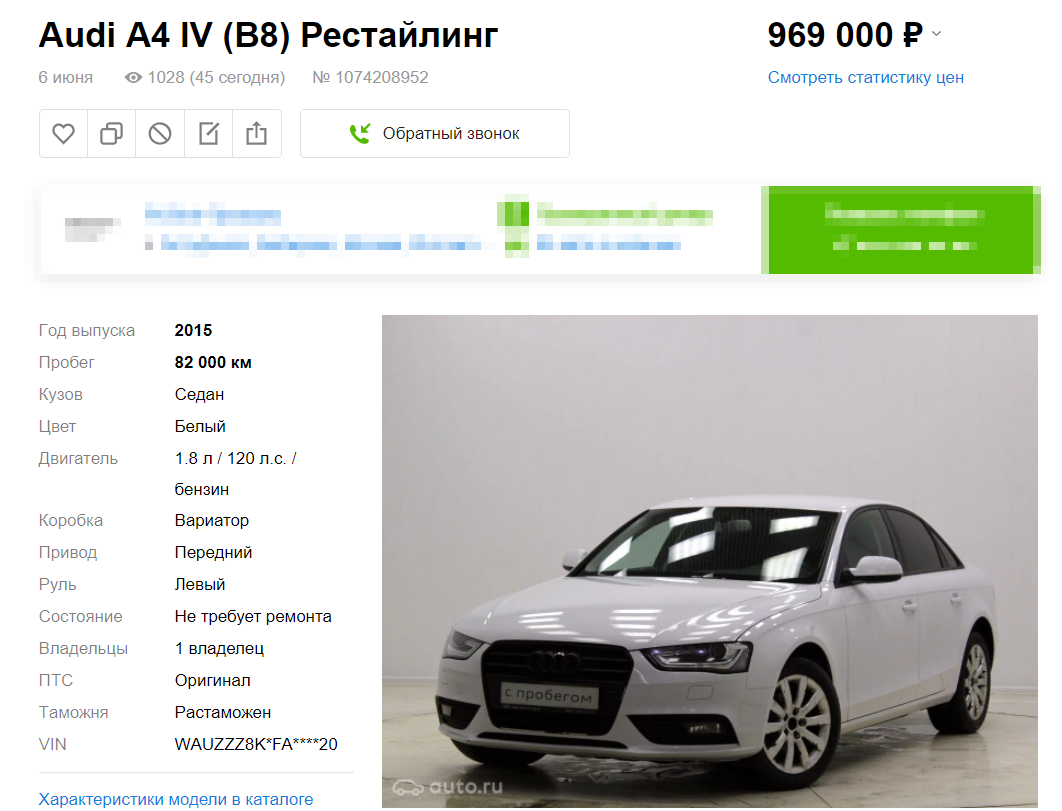
Task: Open 'Смотреть статистику цен' link
Action: 865,77
